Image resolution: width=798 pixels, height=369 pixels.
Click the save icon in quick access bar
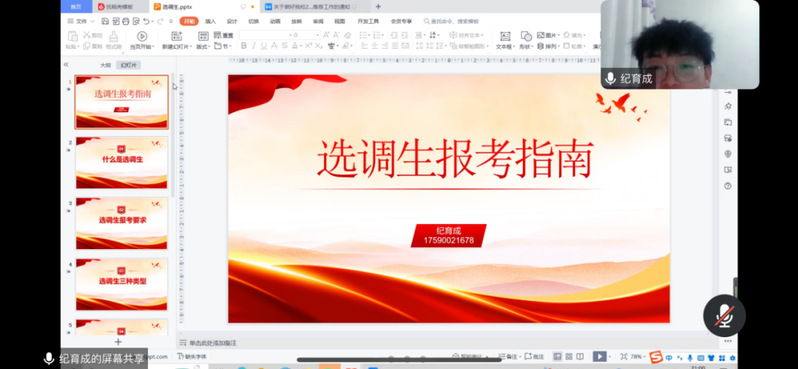pos(105,21)
